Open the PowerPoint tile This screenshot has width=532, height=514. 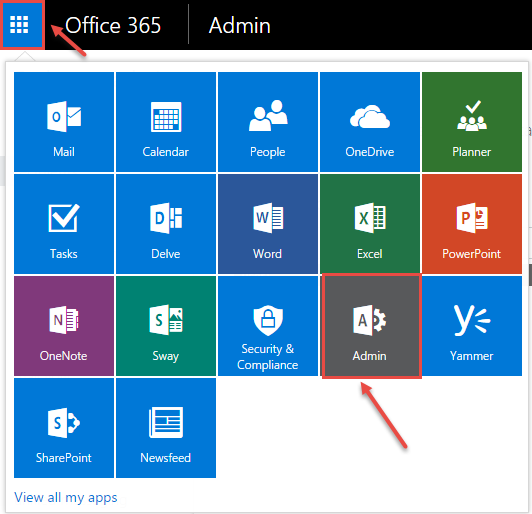[x=472, y=224]
